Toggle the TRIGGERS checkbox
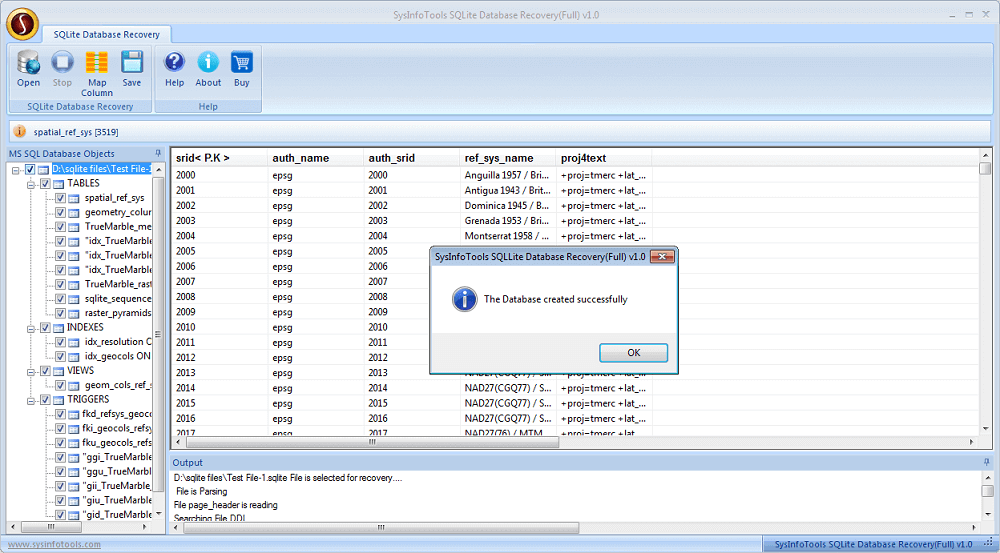 click(45, 399)
